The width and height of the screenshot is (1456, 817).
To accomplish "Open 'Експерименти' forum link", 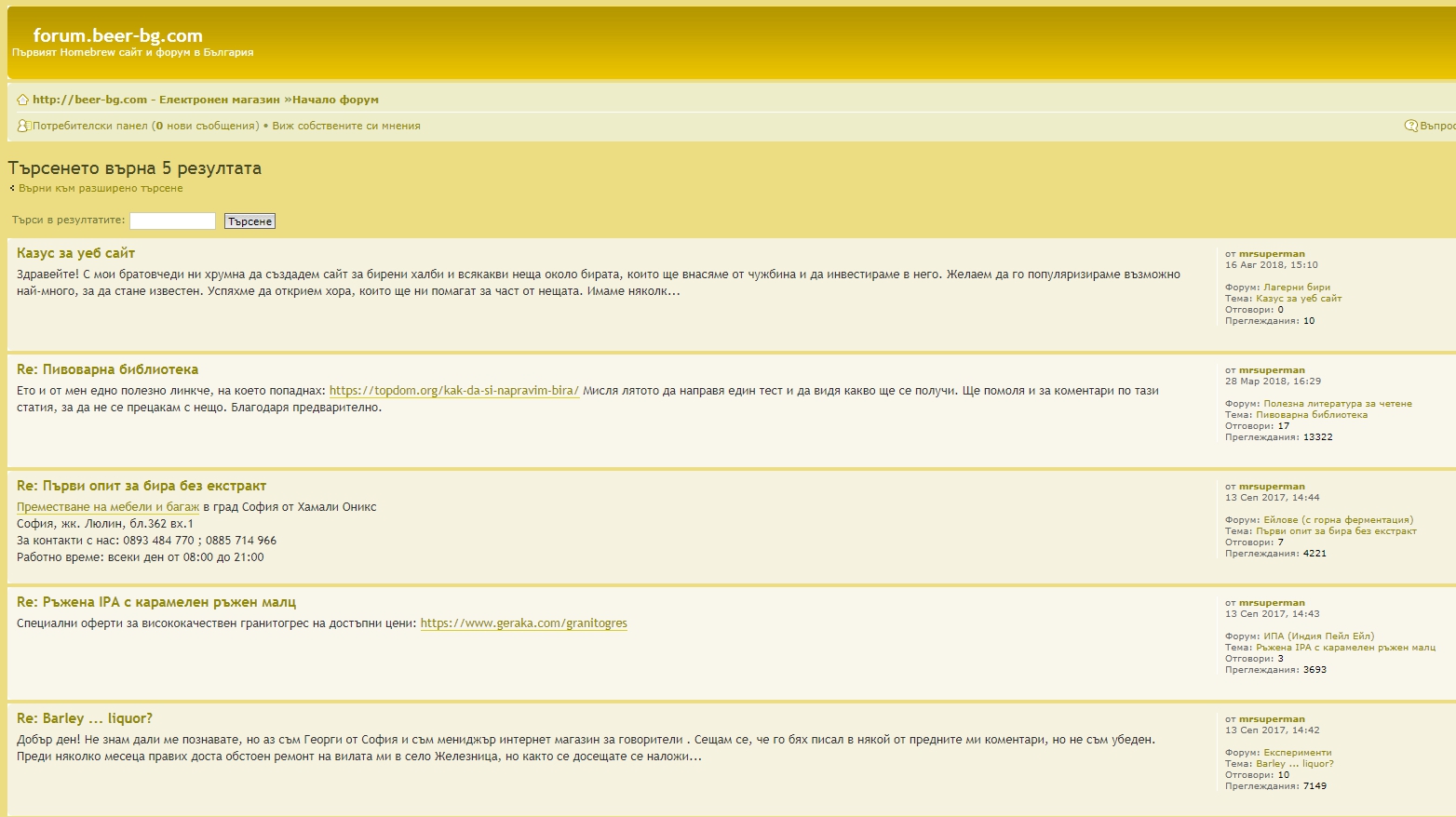I will point(1297,753).
